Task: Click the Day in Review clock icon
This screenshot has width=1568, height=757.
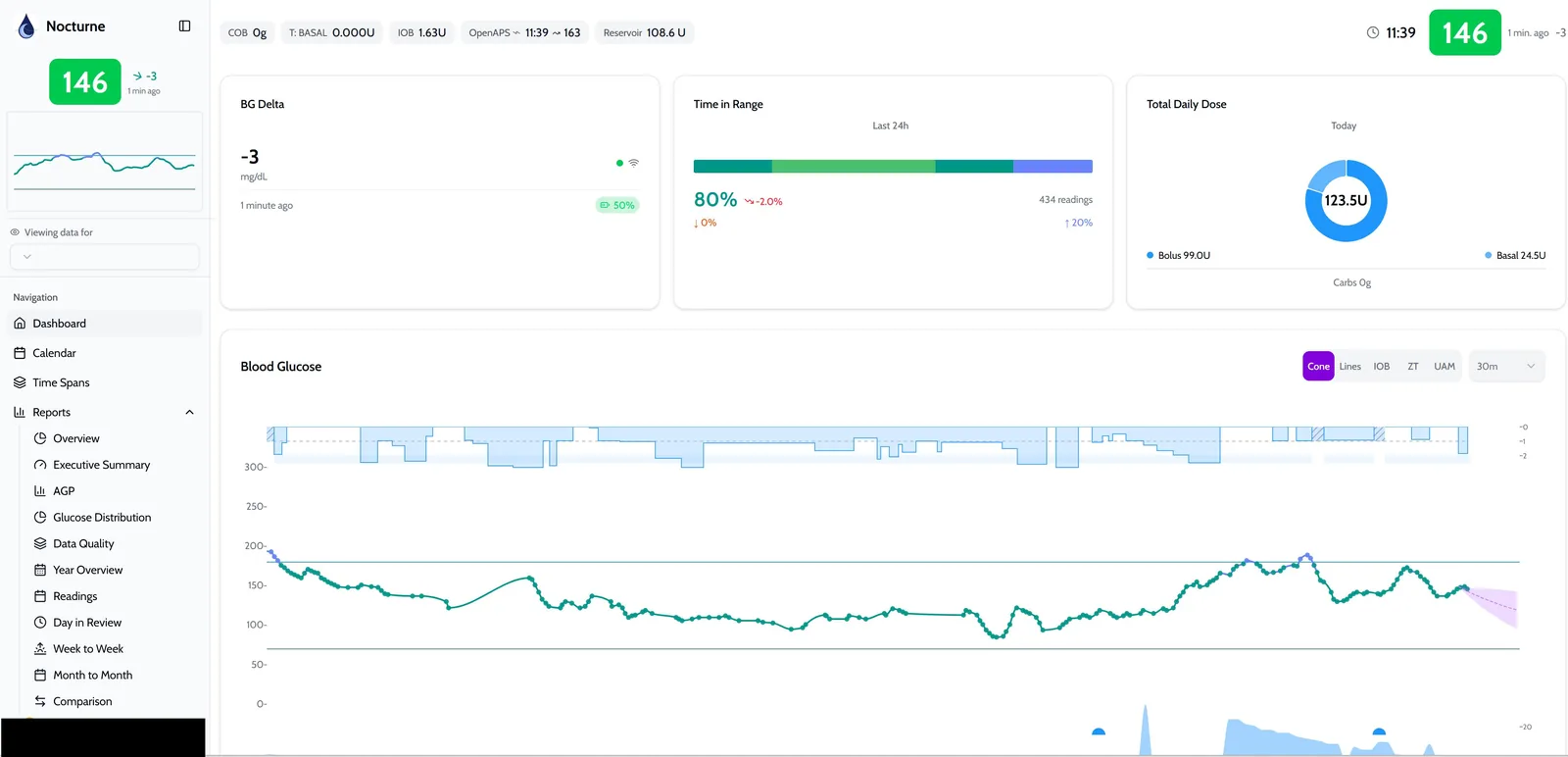Action: [40, 623]
